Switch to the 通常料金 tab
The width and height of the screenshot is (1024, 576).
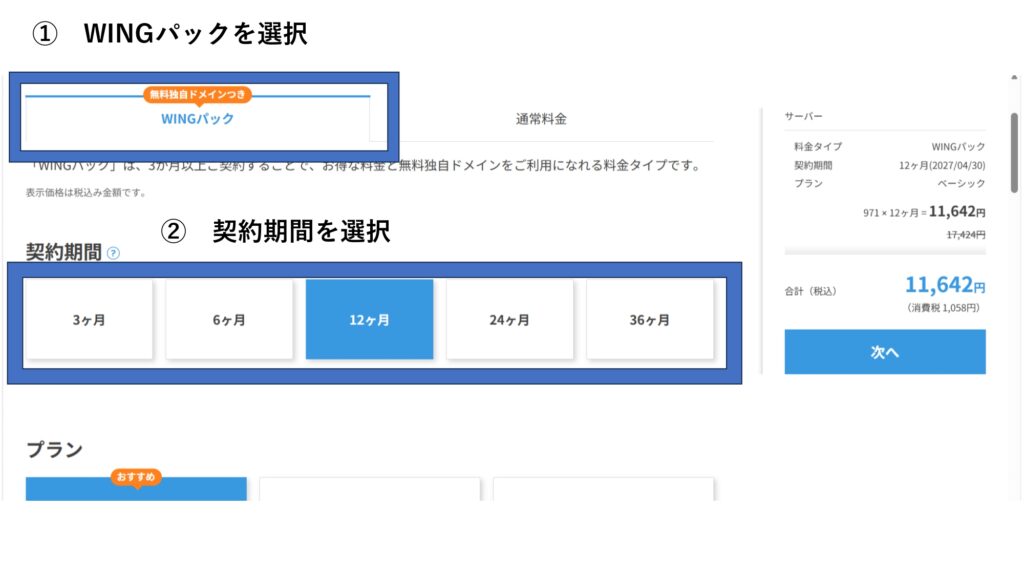pyautogui.click(x=541, y=119)
